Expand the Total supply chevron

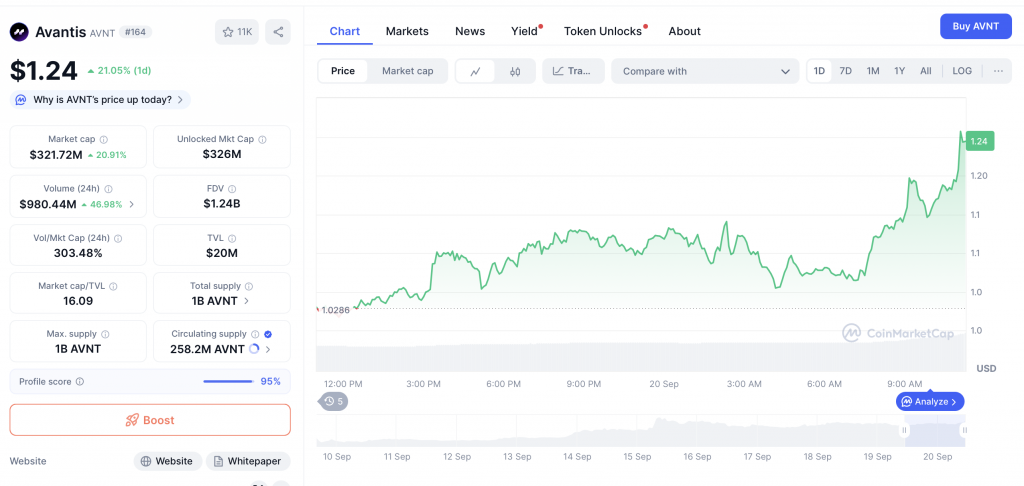(246, 301)
